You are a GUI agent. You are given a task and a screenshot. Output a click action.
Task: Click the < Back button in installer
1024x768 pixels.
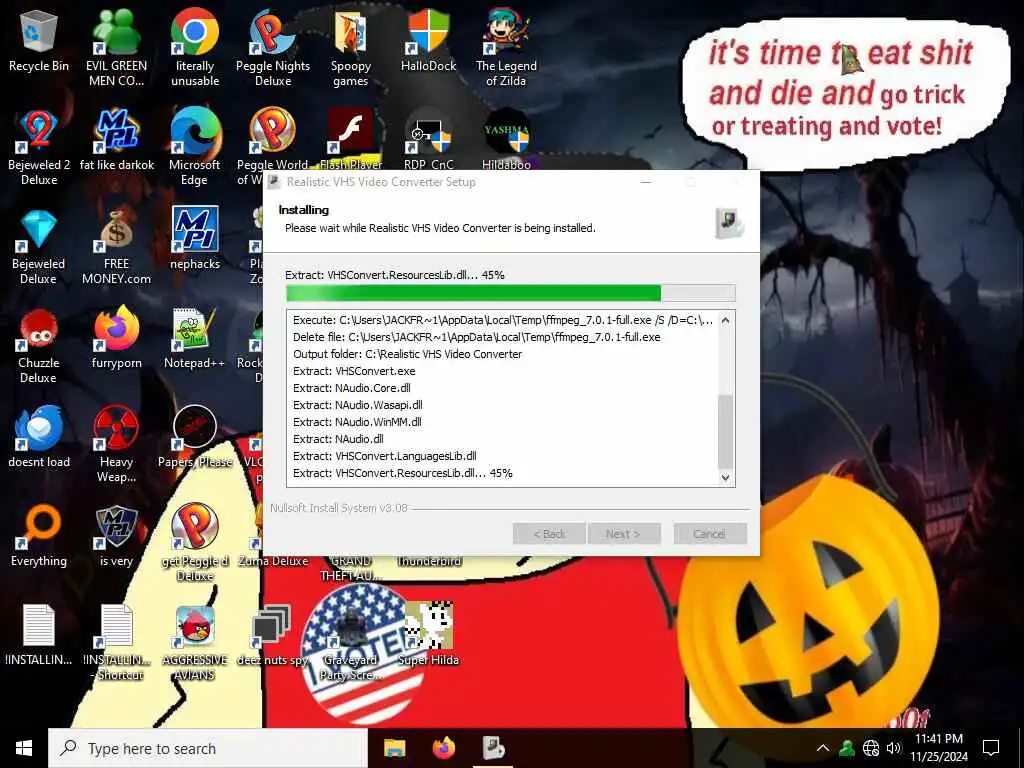click(x=549, y=534)
